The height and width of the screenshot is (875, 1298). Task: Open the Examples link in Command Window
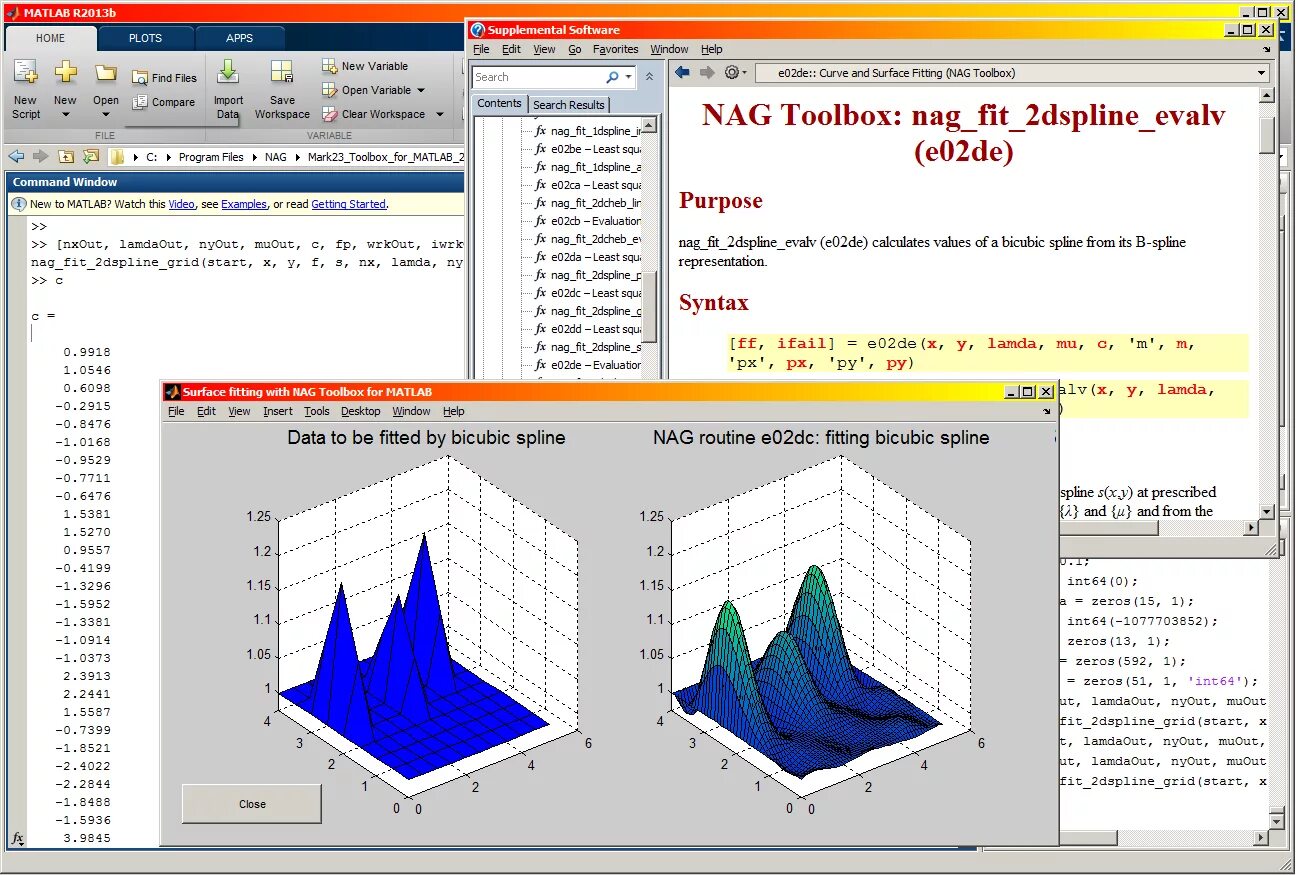point(244,204)
